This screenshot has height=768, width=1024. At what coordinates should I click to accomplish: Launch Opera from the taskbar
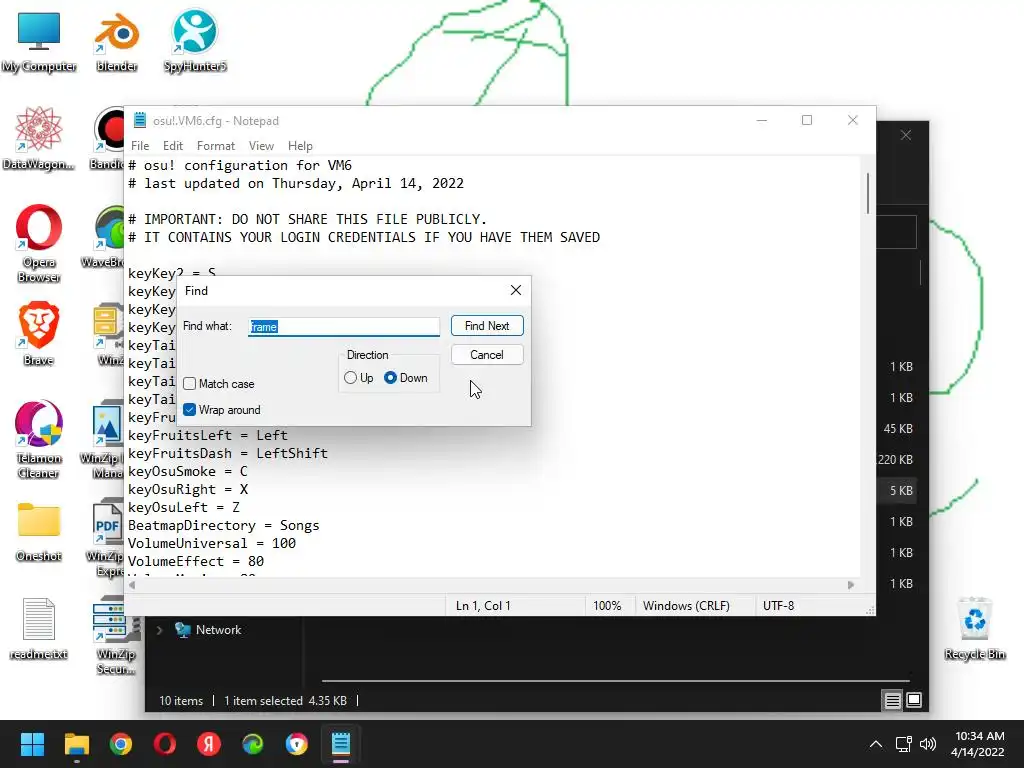pos(165,744)
